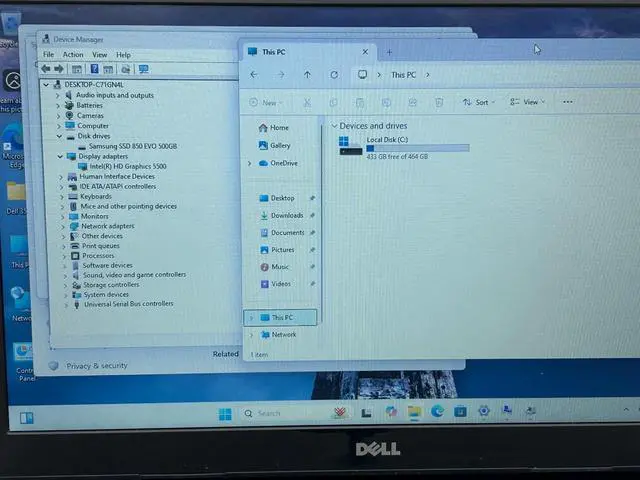
Task: Expand Network in explorer sidebar
Action: [x=251, y=335]
